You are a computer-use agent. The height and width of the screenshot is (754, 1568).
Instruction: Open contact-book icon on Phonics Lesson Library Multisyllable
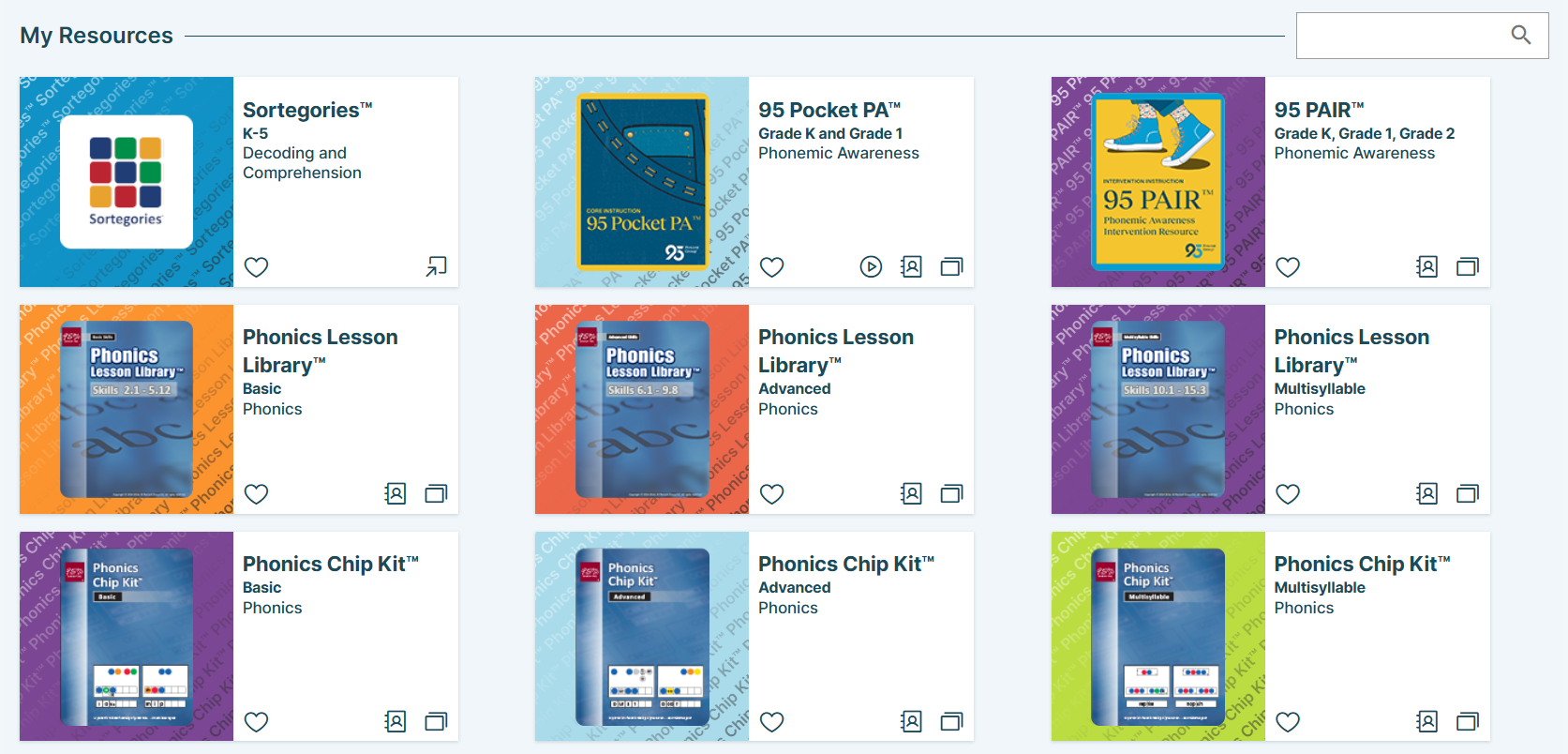1426,493
